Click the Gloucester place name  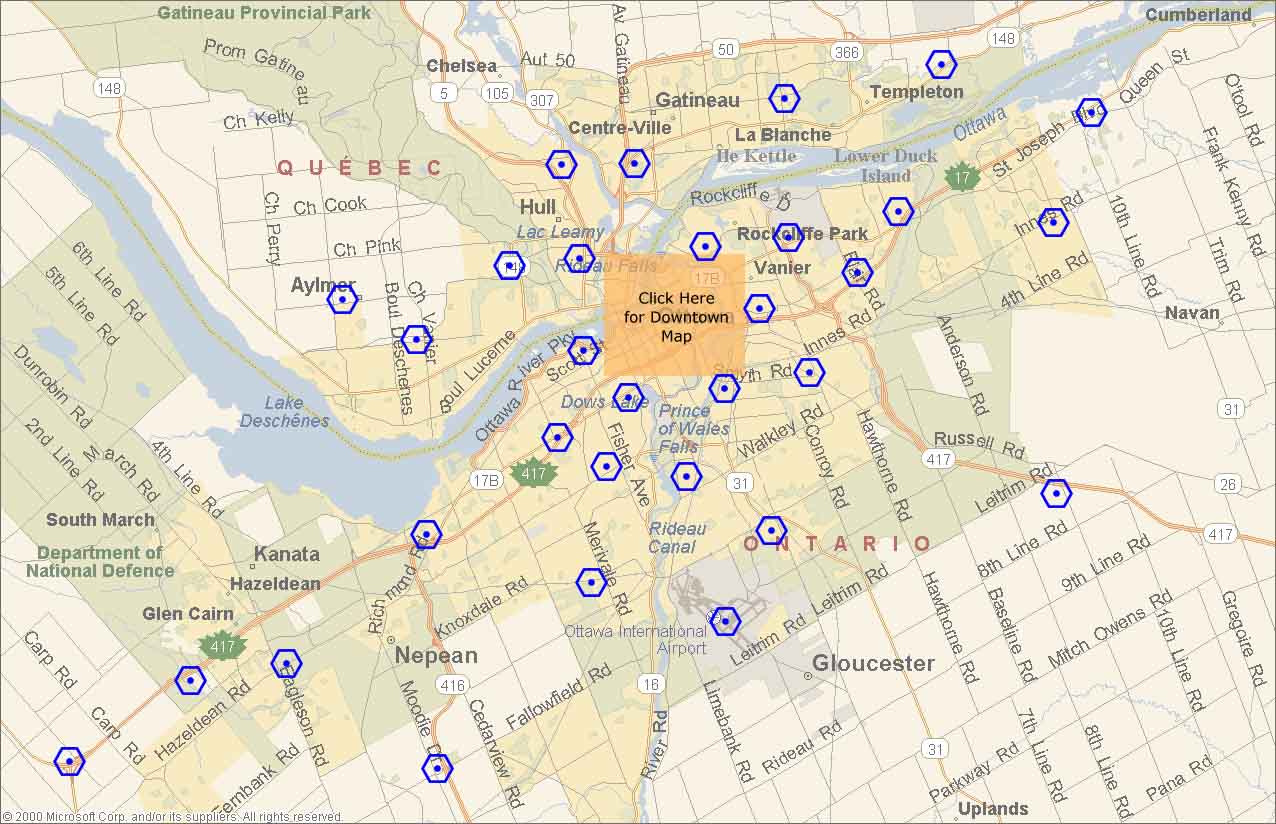[x=873, y=664]
